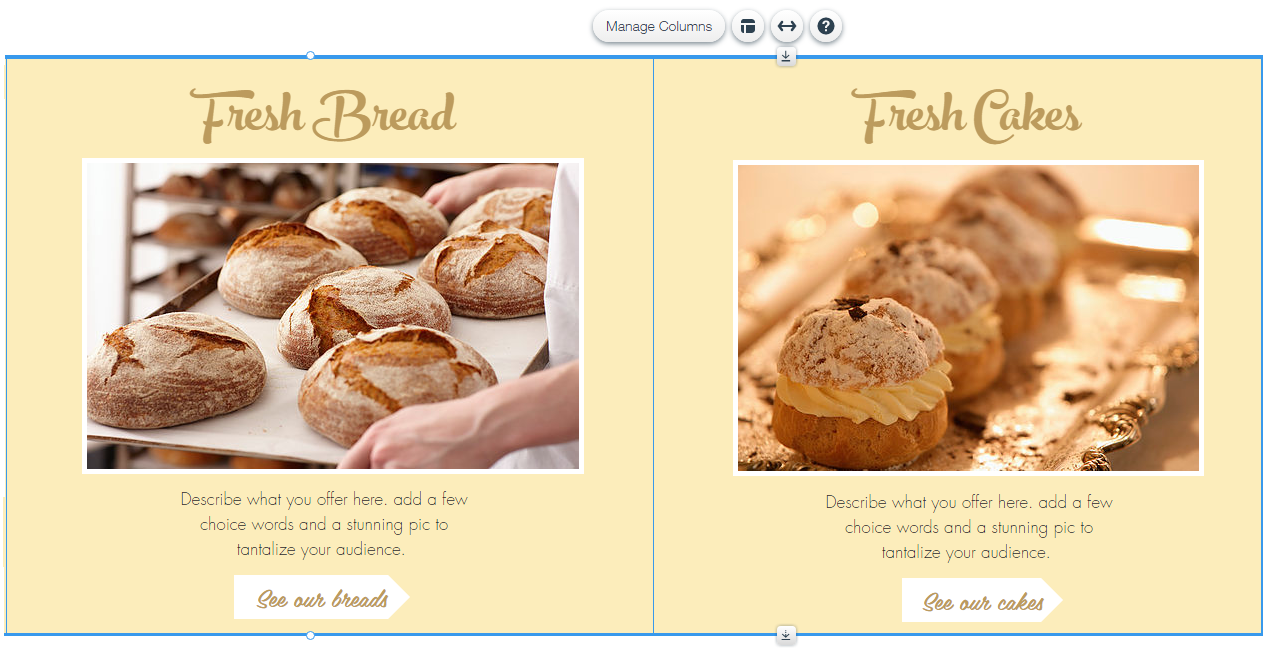Click the bread loaves photo
The width and height of the screenshot is (1263, 653).
[x=333, y=316]
